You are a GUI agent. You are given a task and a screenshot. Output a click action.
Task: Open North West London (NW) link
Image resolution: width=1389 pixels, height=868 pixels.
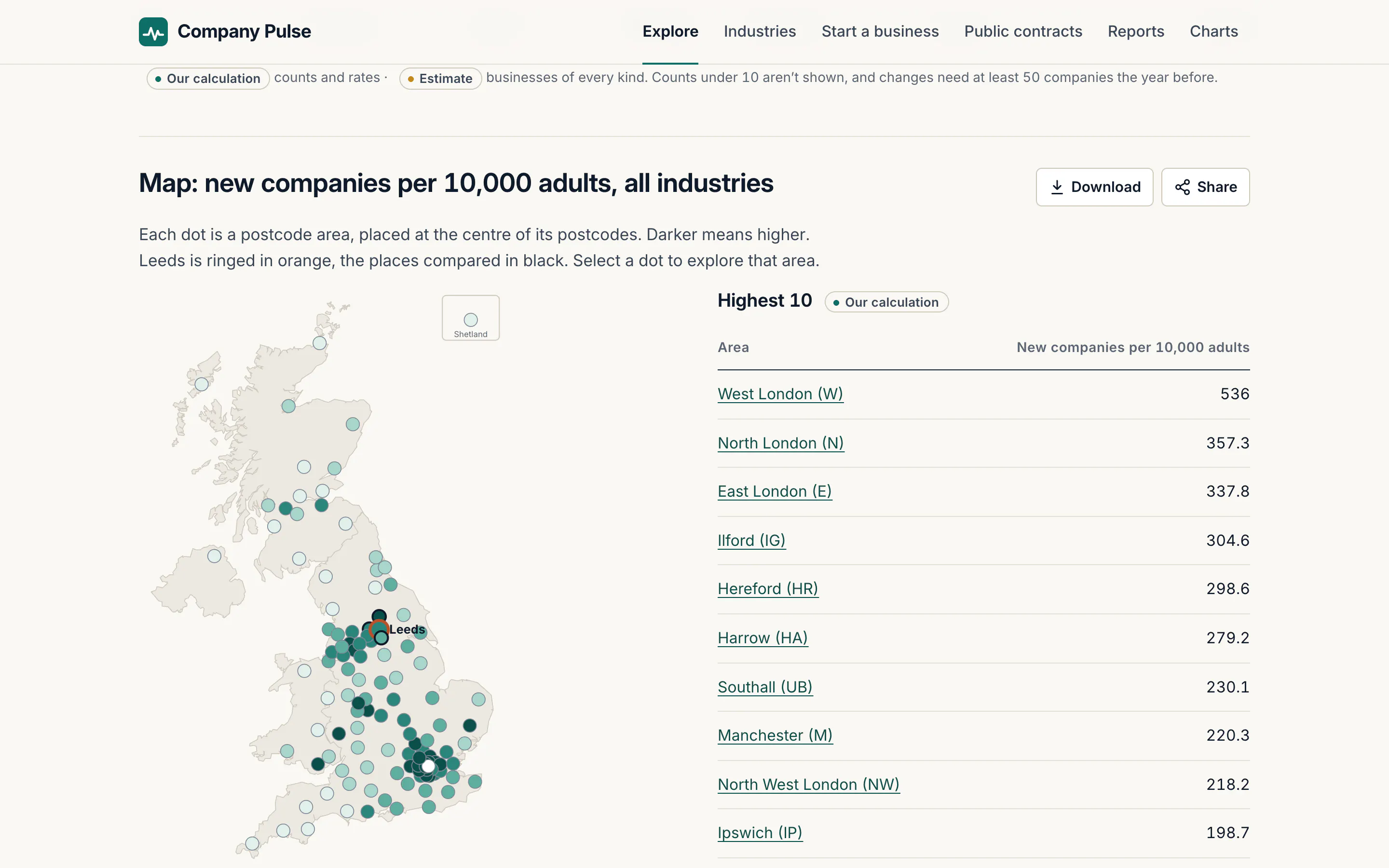[809, 784]
